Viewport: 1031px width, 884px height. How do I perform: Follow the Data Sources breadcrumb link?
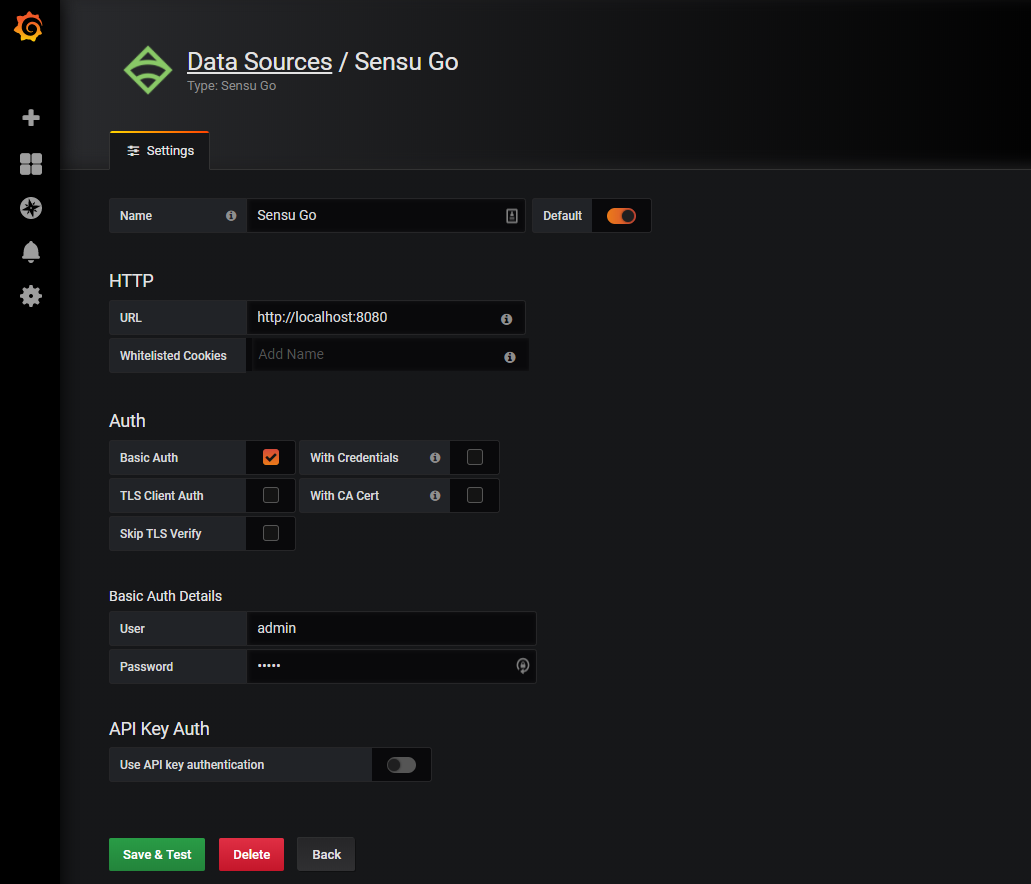(260, 62)
